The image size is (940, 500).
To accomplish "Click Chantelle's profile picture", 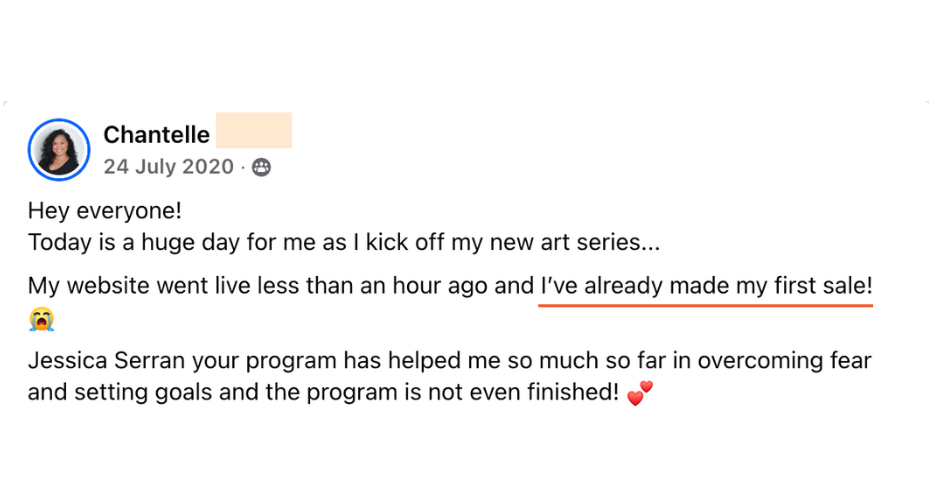I will coord(59,150).
